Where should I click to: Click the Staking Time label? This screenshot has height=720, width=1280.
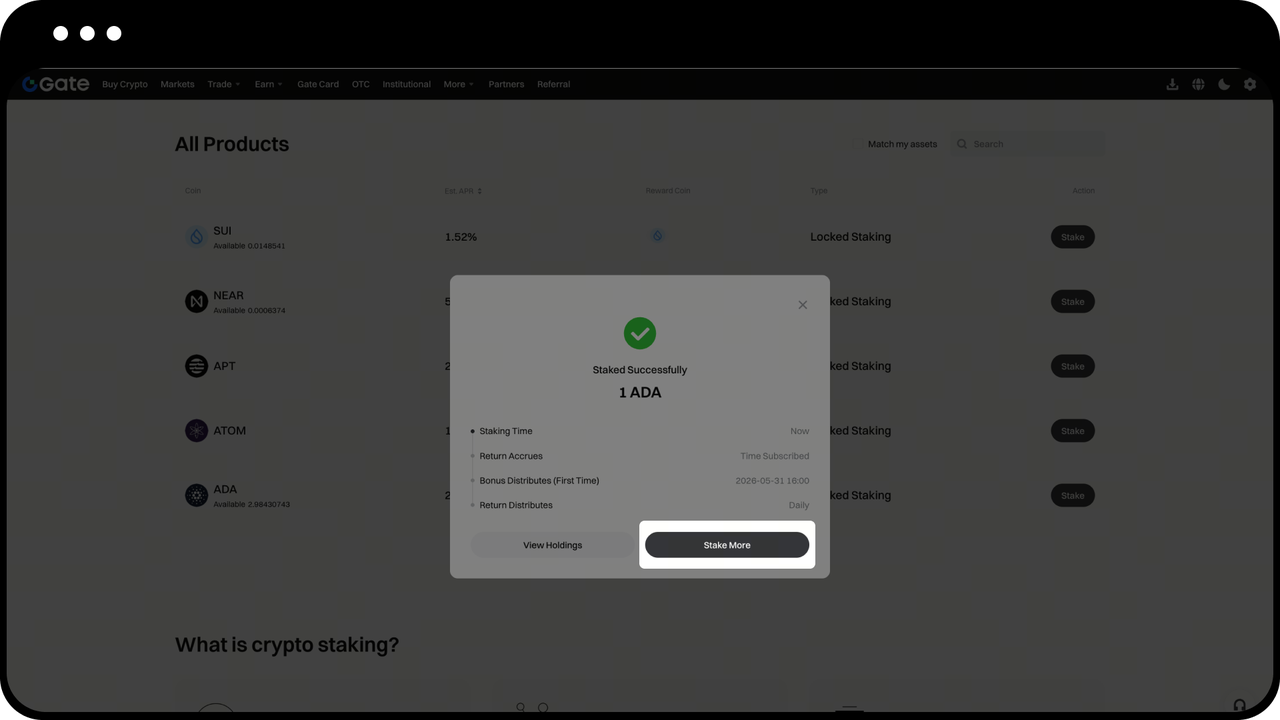tap(506, 431)
